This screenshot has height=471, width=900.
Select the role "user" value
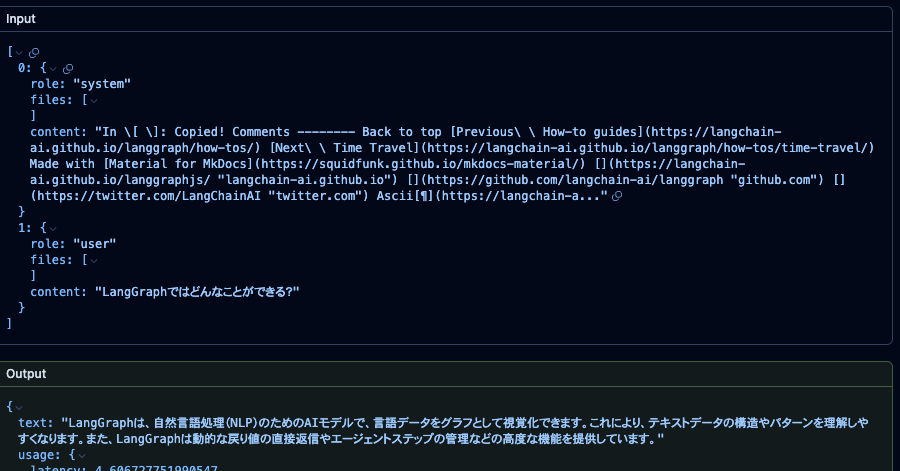coord(94,244)
